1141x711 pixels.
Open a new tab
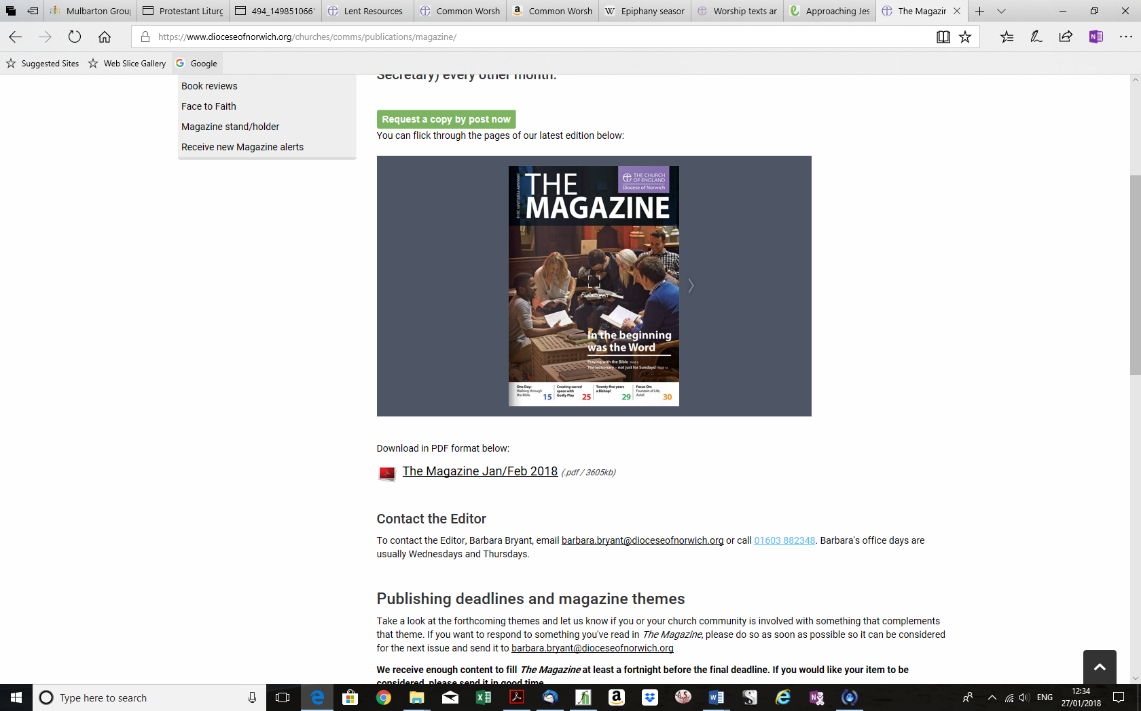click(979, 11)
